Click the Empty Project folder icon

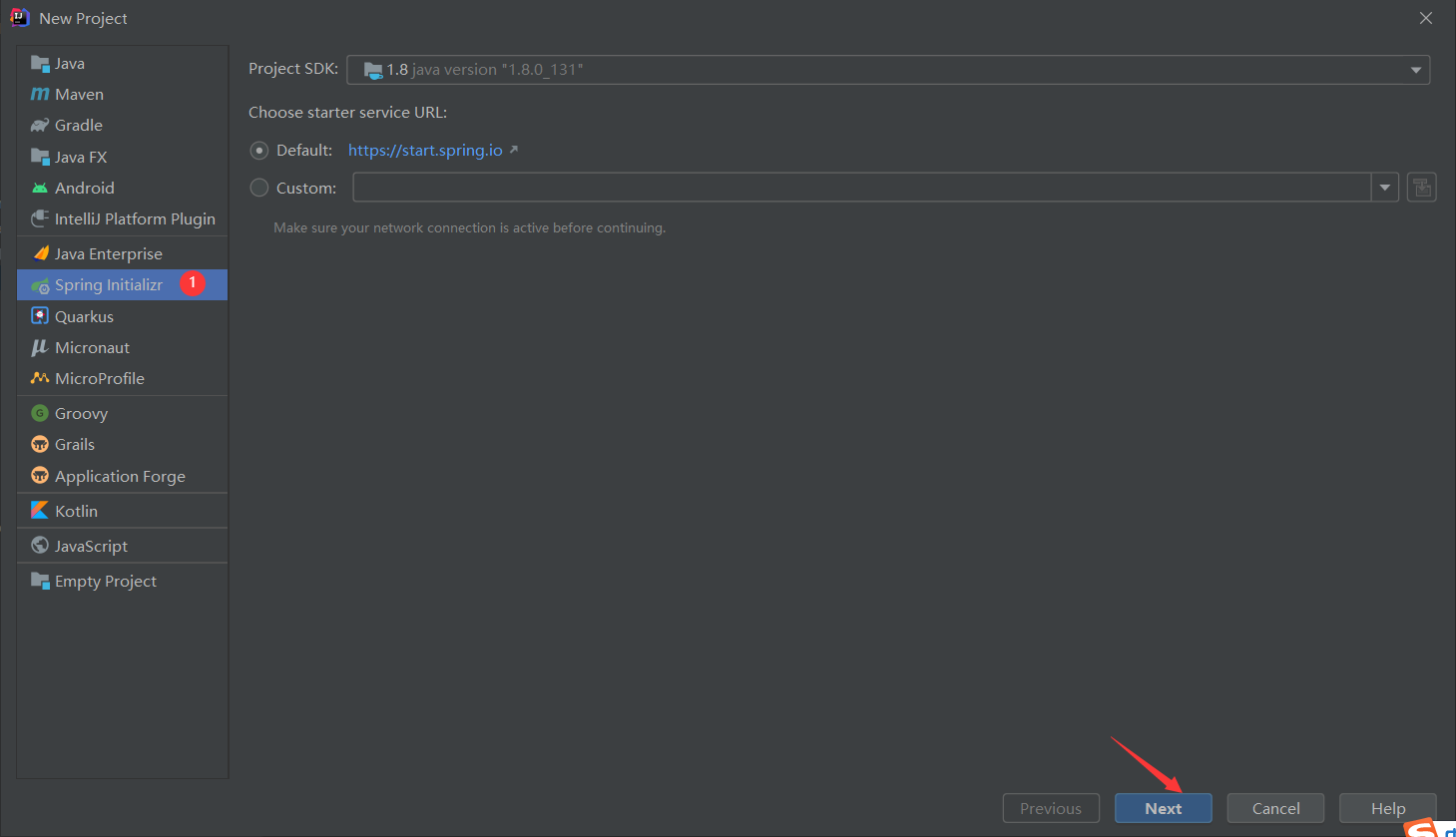(40, 581)
